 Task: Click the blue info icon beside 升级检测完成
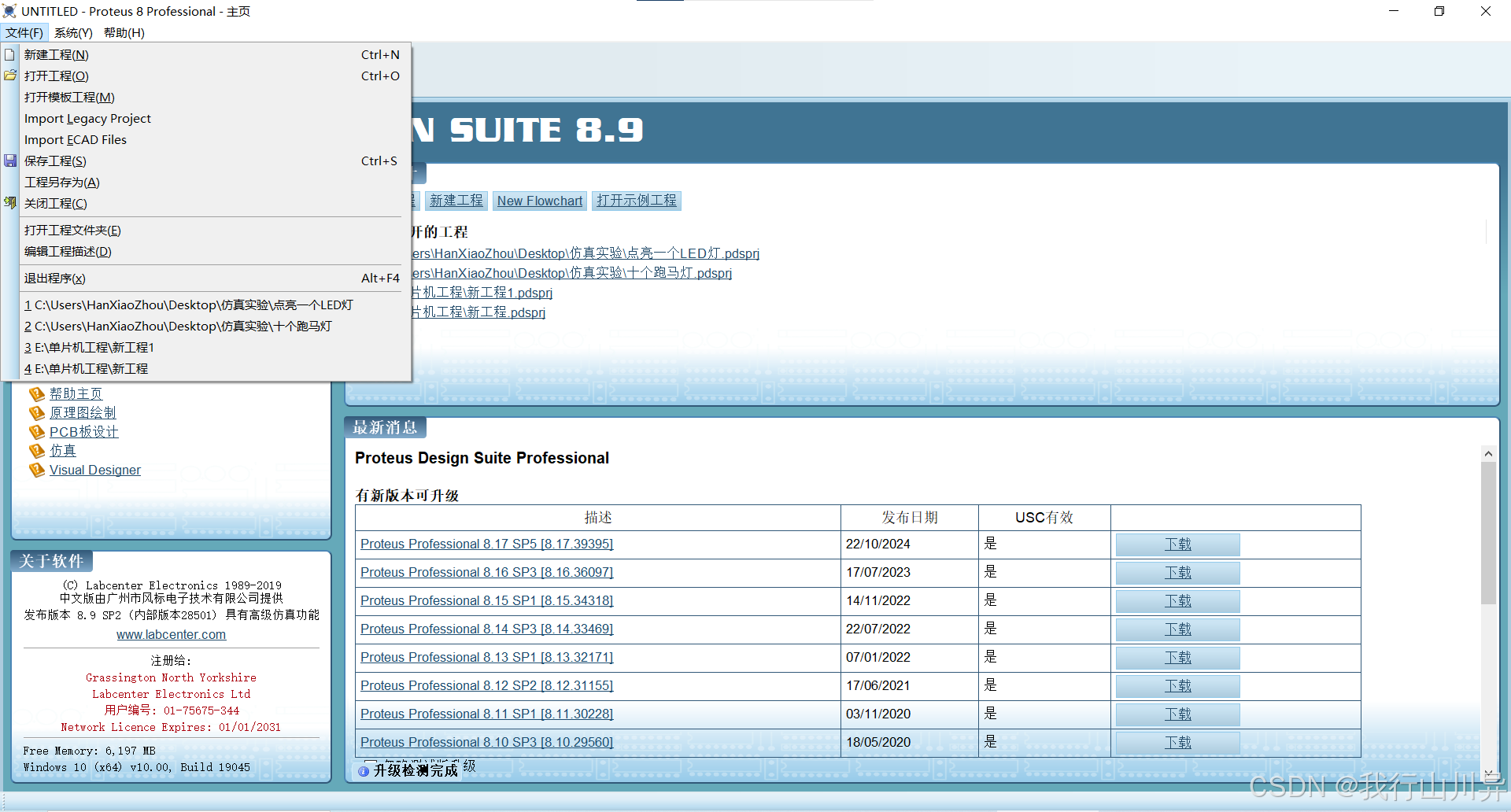tap(364, 771)
